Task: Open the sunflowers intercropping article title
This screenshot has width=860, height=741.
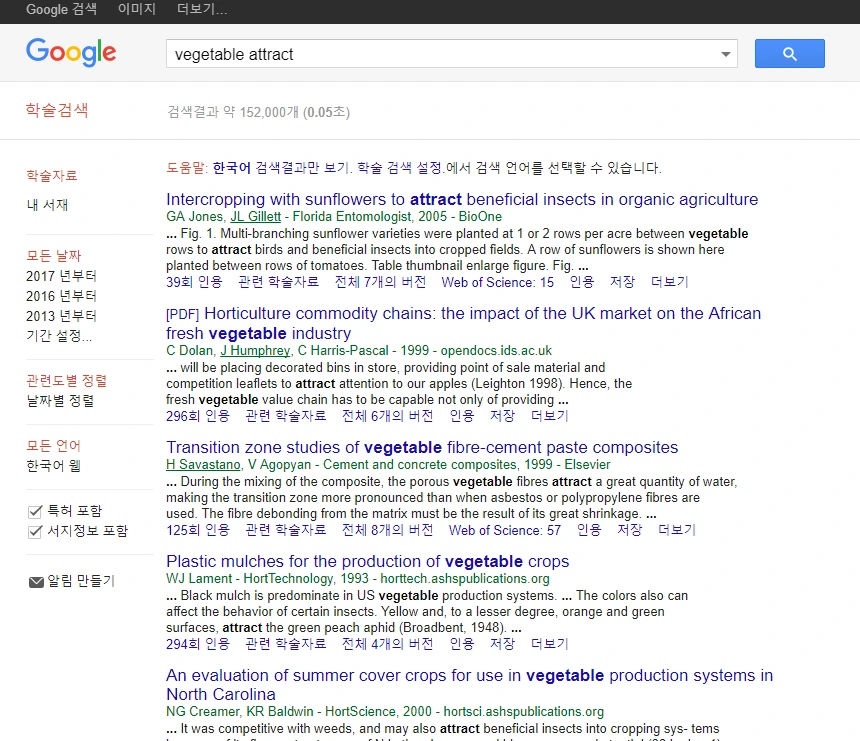Action: point(462,199)
